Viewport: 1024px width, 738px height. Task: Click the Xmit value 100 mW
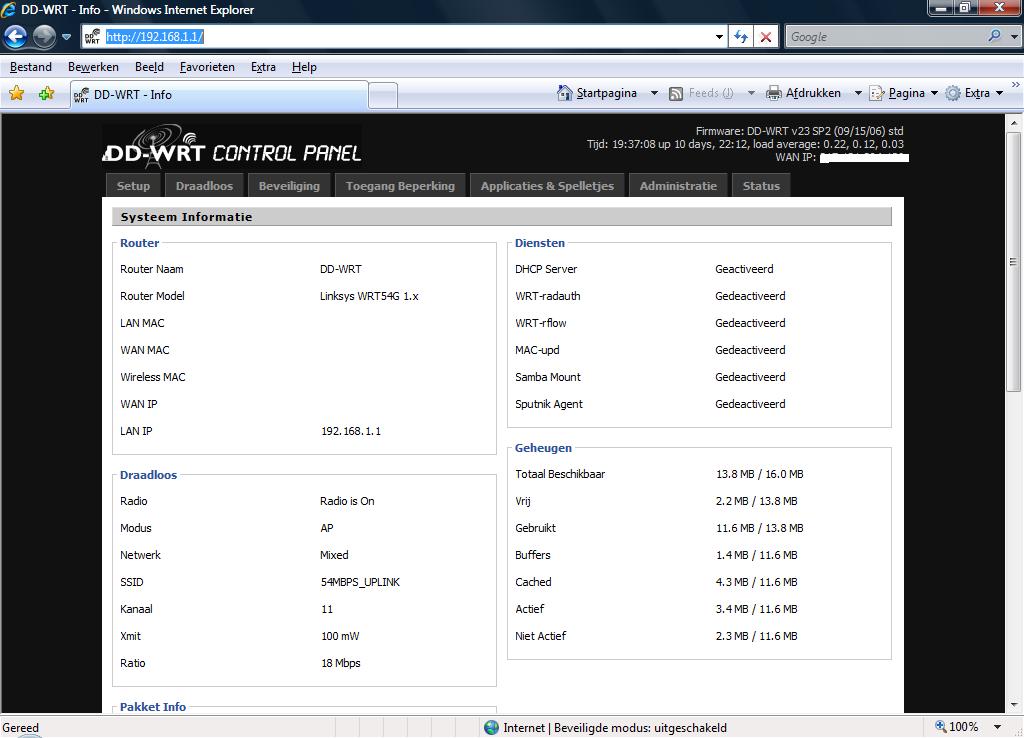coord(340,636)
